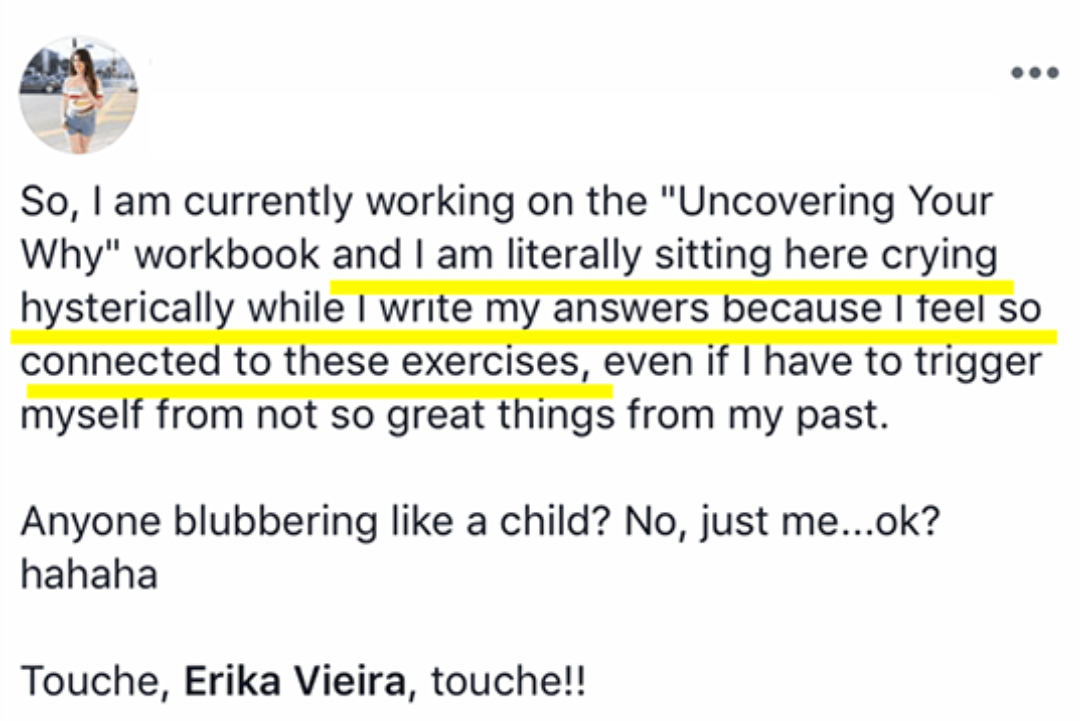Click the poster's circular profile picture
The image size is (1080, 721).
[79, 95]
